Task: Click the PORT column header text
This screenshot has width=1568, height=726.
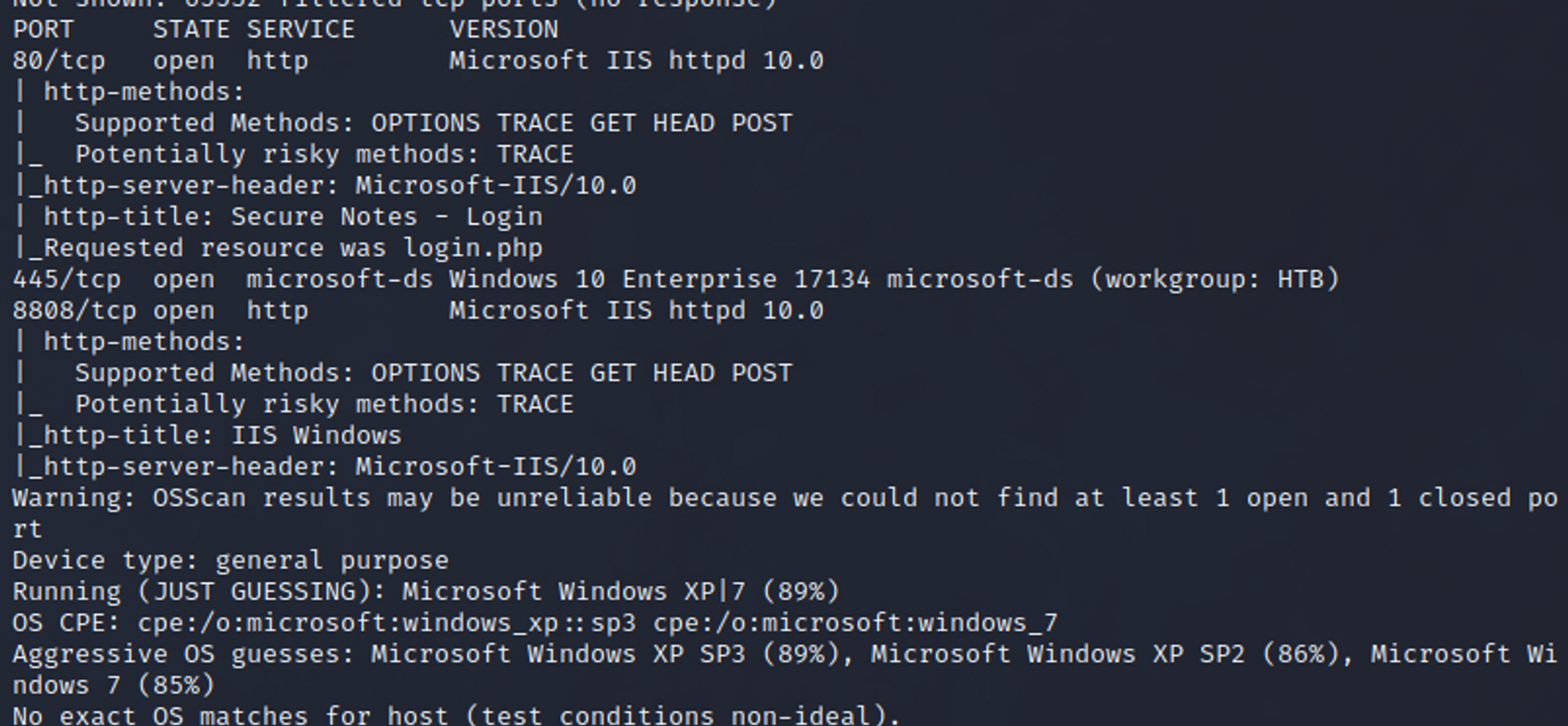Action: (x=43, y=30)
